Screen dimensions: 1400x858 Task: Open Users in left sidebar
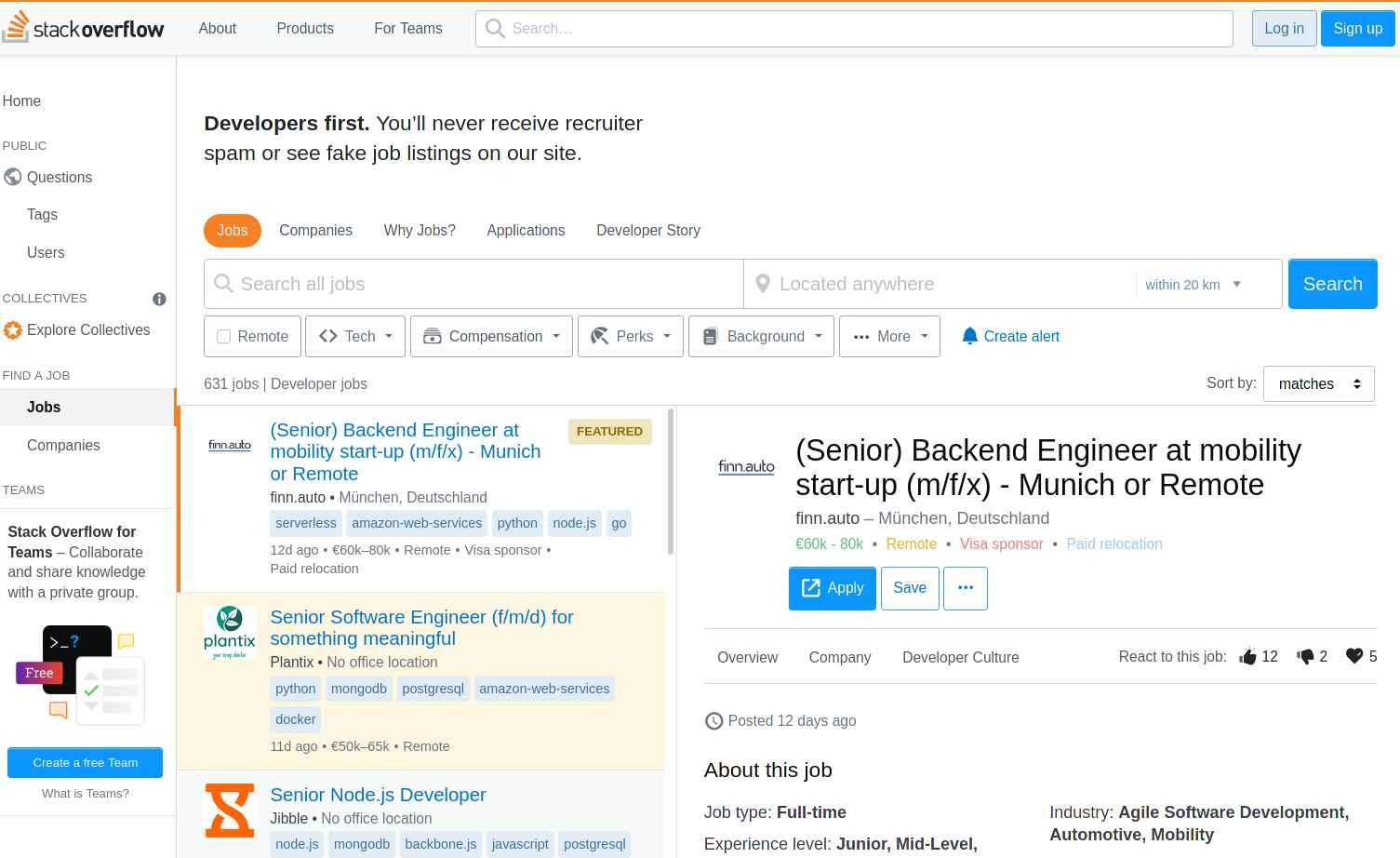tap(46, 253)
